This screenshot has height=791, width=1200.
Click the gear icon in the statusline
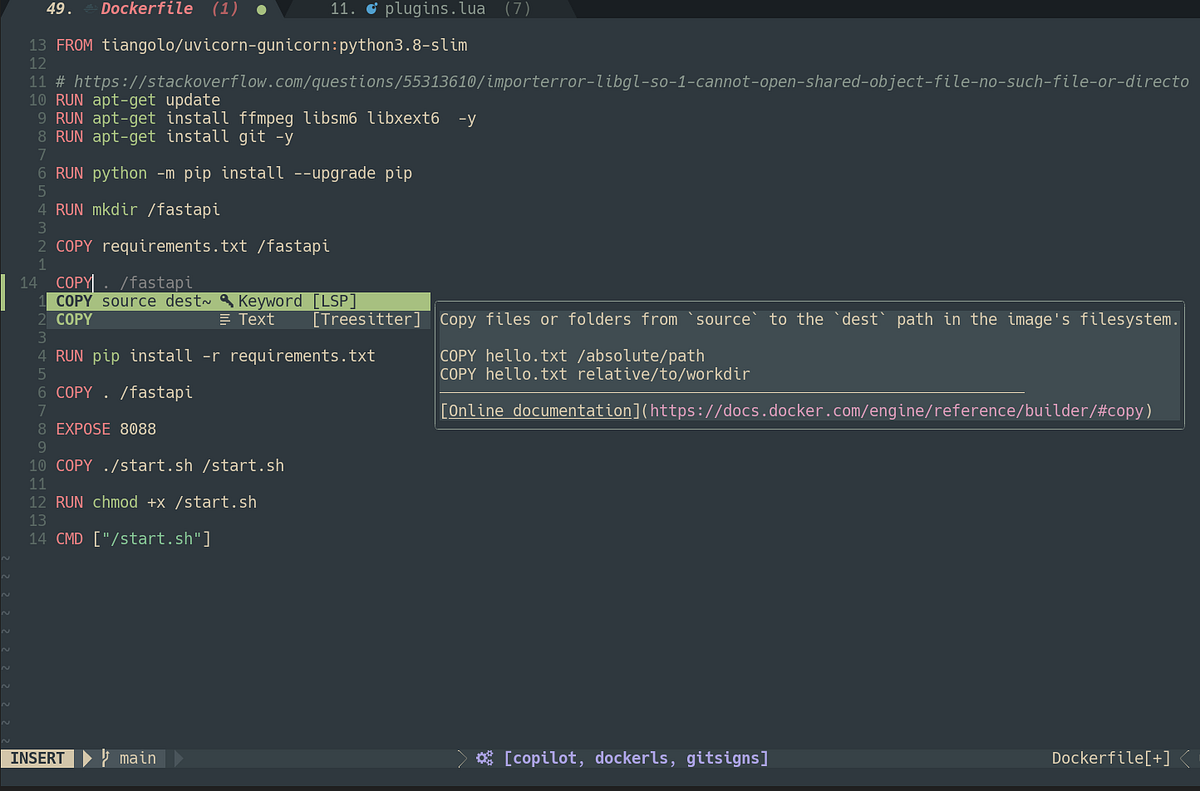[483, 758]
